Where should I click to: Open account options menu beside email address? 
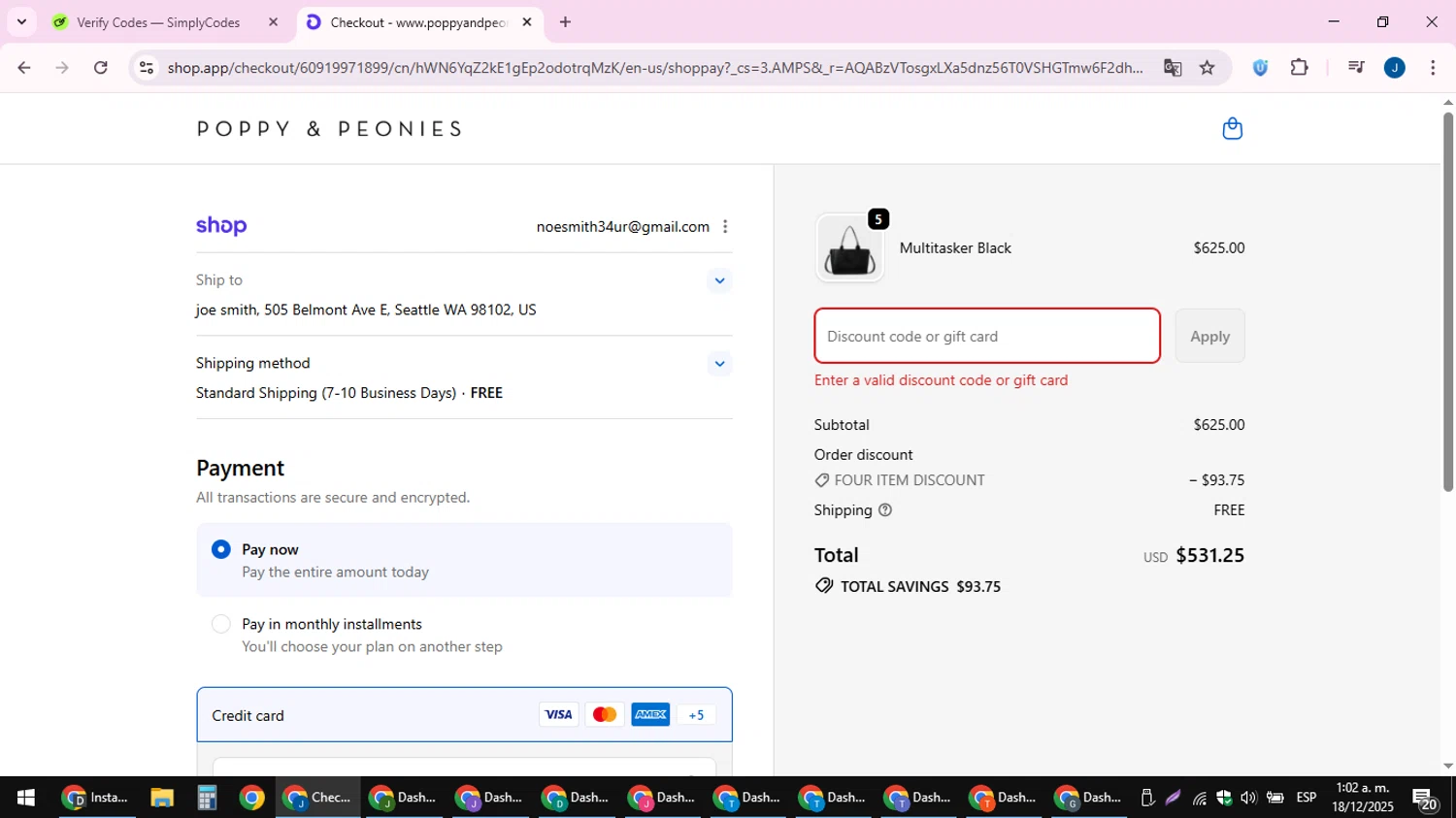tap(725, 227)
